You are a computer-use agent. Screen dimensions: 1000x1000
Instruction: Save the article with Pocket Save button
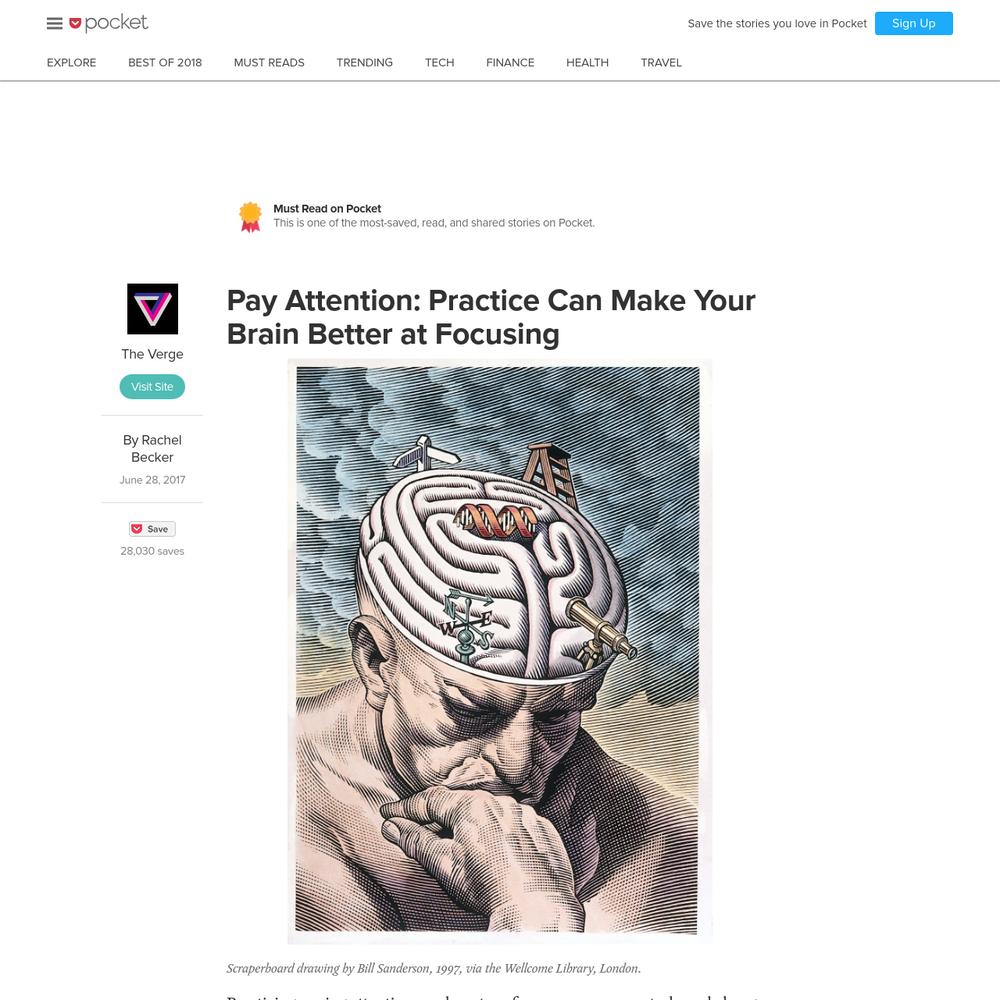(152, 529)
